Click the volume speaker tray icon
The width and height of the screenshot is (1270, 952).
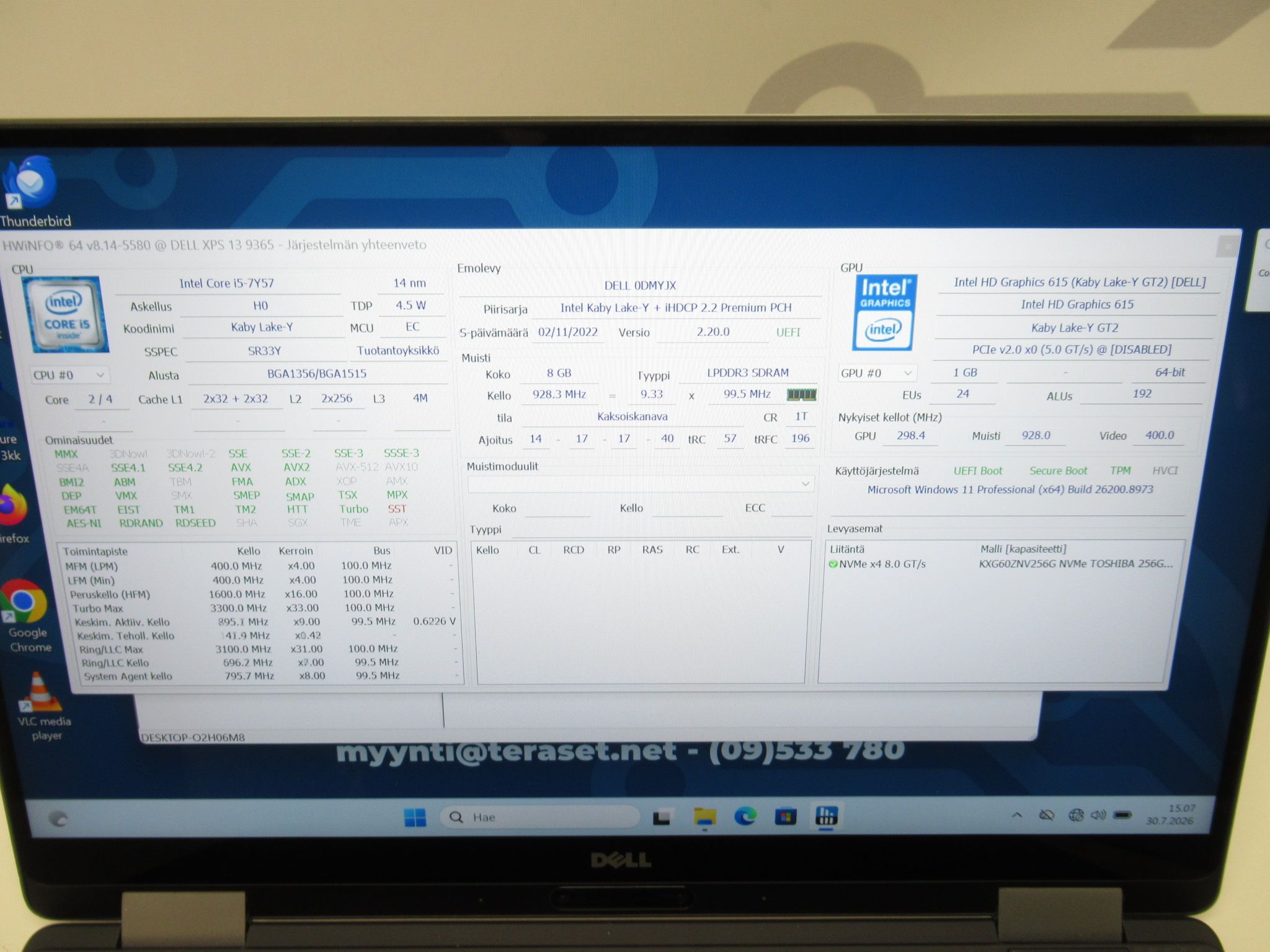[1098, 815]
